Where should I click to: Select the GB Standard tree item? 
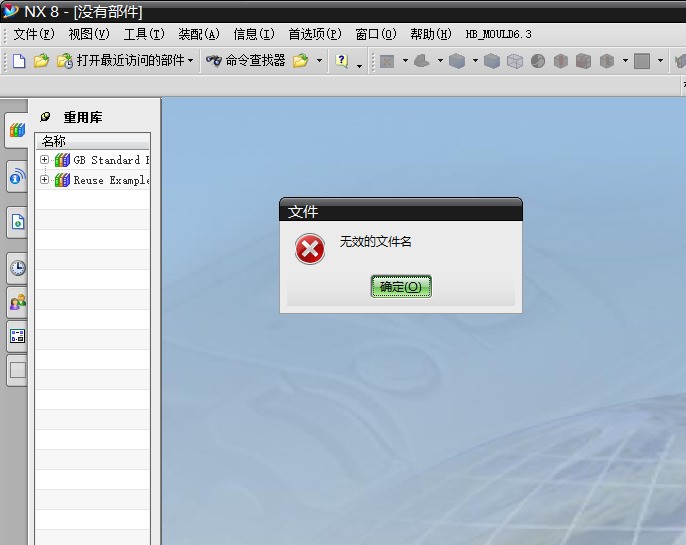102,160
